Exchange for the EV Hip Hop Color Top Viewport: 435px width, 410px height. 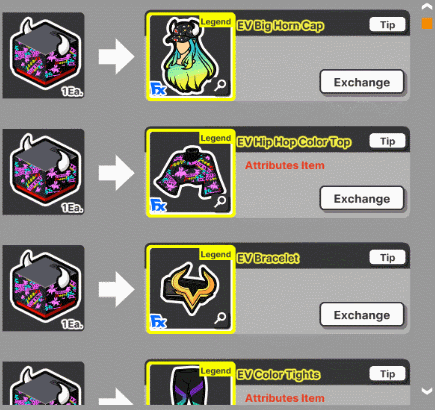[x=362, y=198]
